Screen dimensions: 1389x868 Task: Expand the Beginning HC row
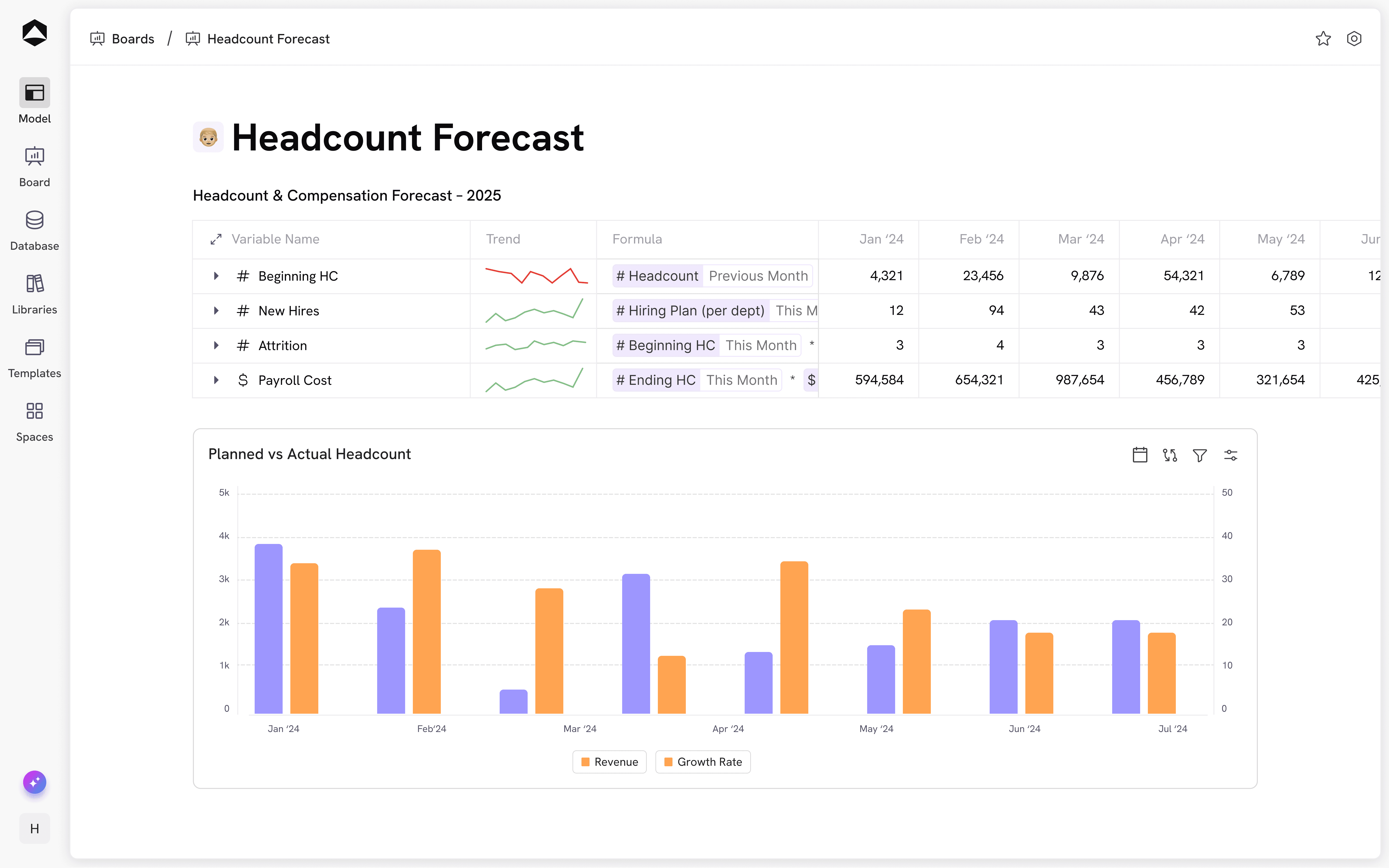pos(216,276)
